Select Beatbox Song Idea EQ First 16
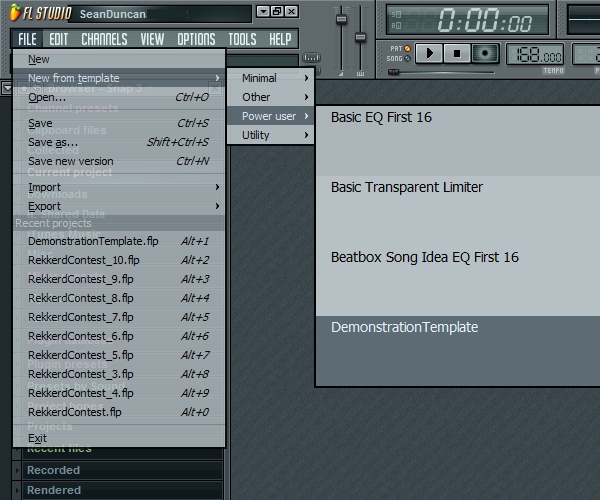This screenshot has width=600, height=500. tap(458, 281)
